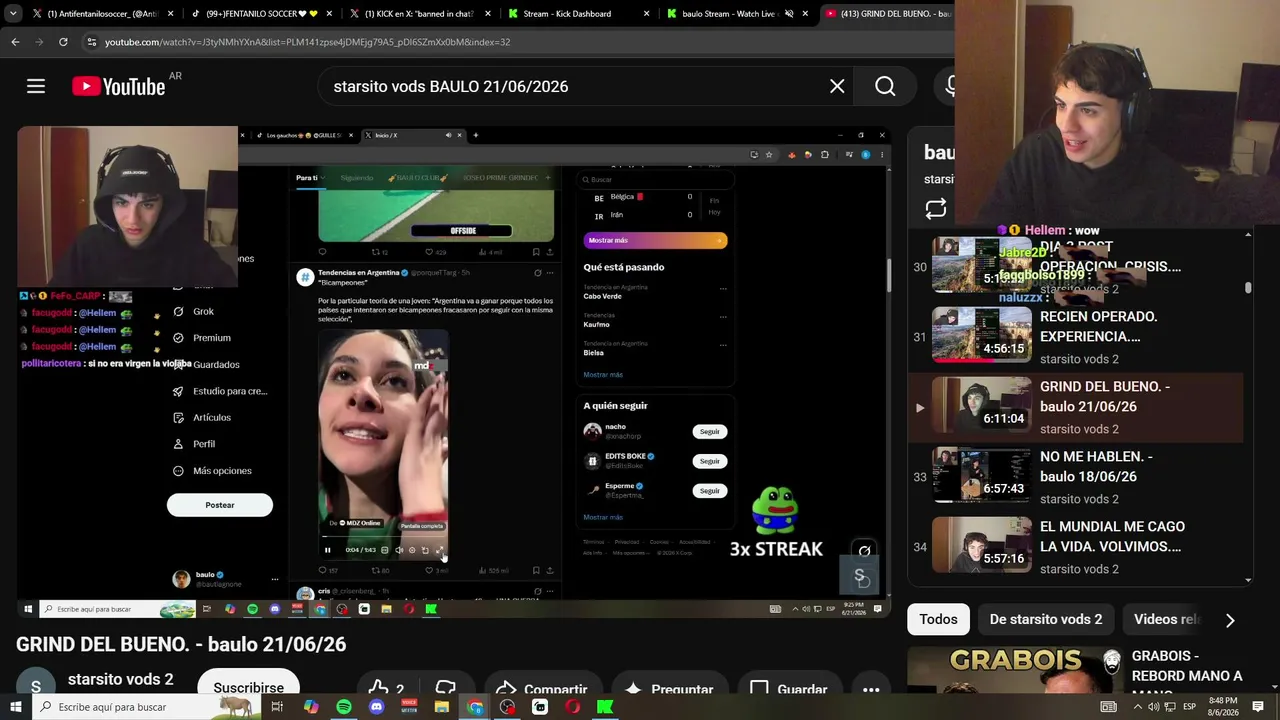Switch to the FENTANILO SOCCER TikTok tab
This screenshot has height=720, width=1280.
(x=260, y=14)
